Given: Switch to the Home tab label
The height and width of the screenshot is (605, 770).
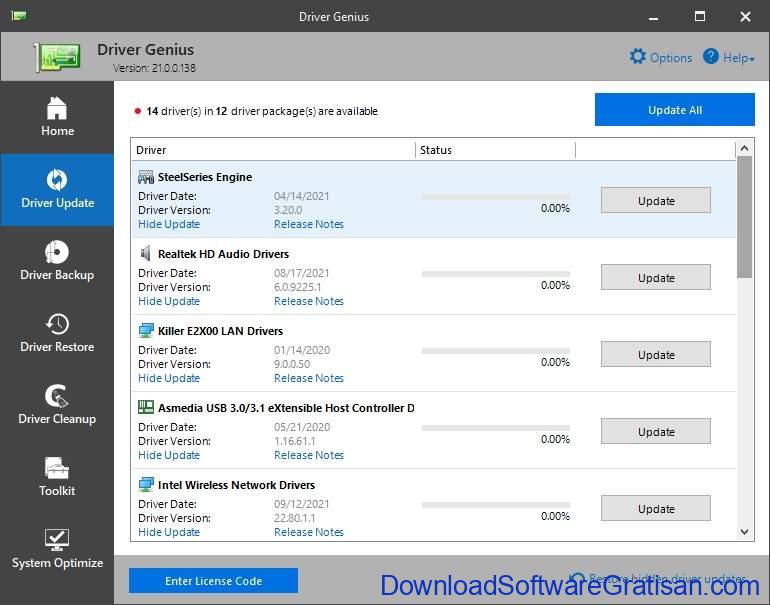Looking at the screenshot, I should pyautogui.click(x=57, y=131).
